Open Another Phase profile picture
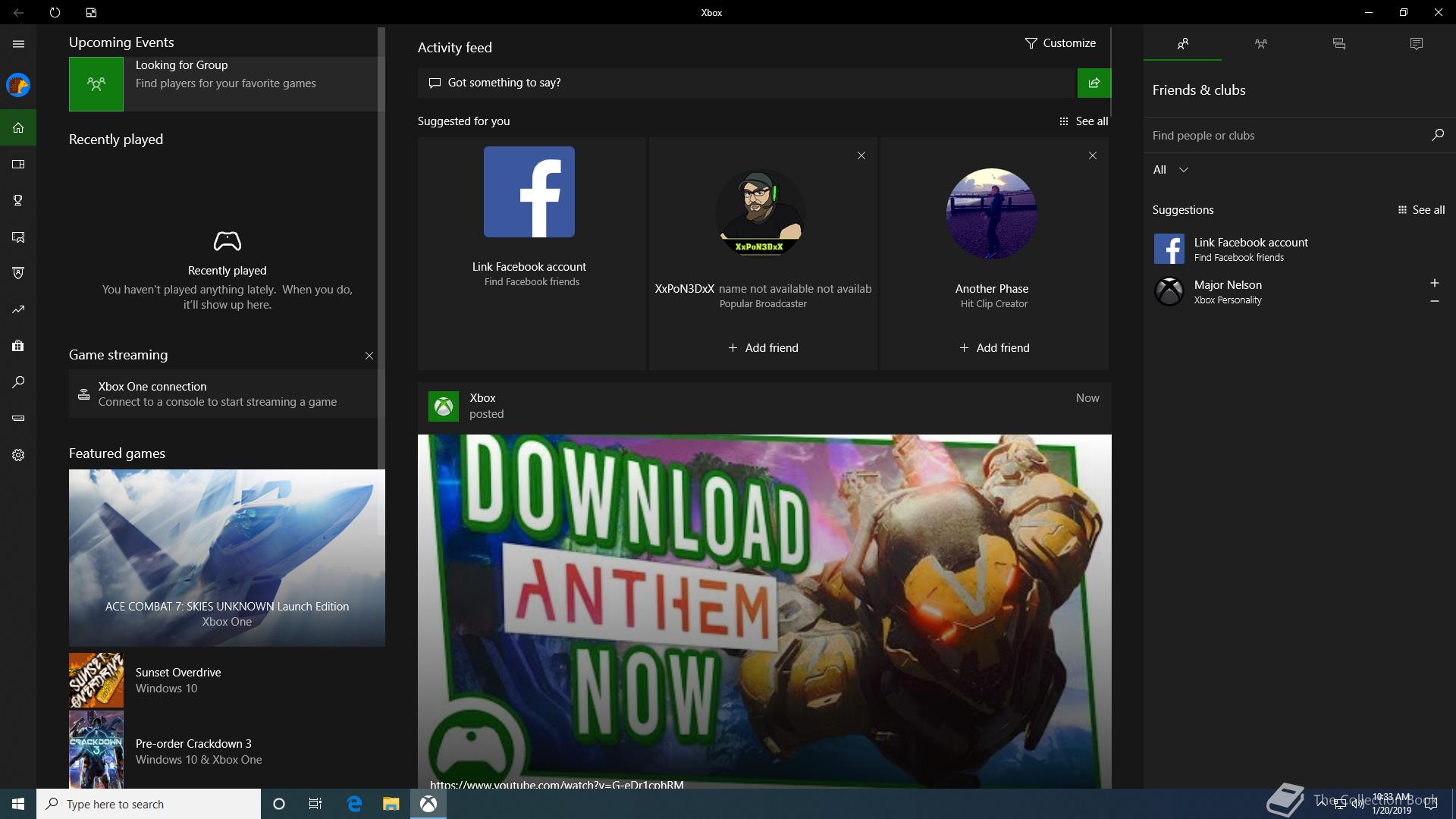Screen dimensions: 1456x819 tap(992, 213)
